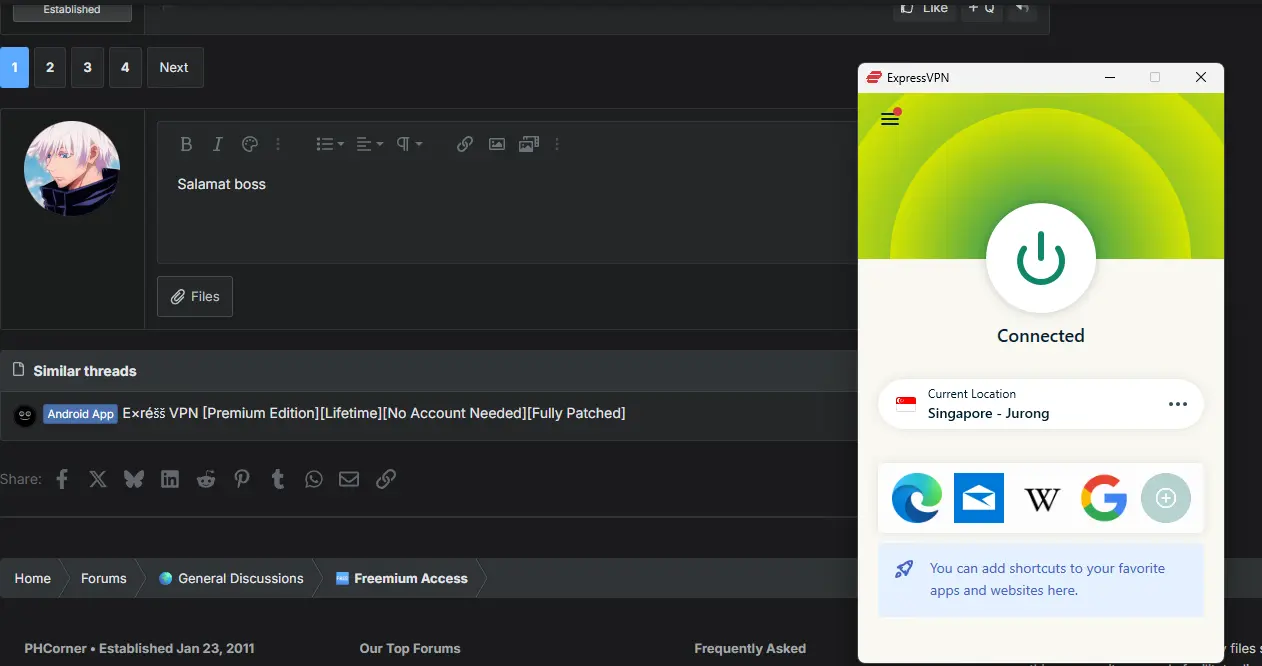Screen dimensions: 1262x666
Task: Click the +Q multi-quote button
Action: point(981,8)
